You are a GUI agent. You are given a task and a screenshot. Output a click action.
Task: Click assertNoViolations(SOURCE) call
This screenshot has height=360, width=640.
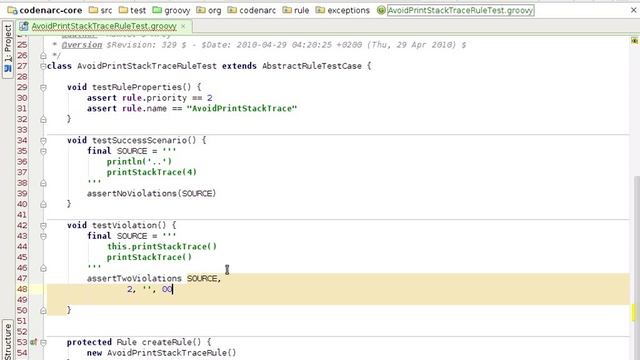(151, 193)
